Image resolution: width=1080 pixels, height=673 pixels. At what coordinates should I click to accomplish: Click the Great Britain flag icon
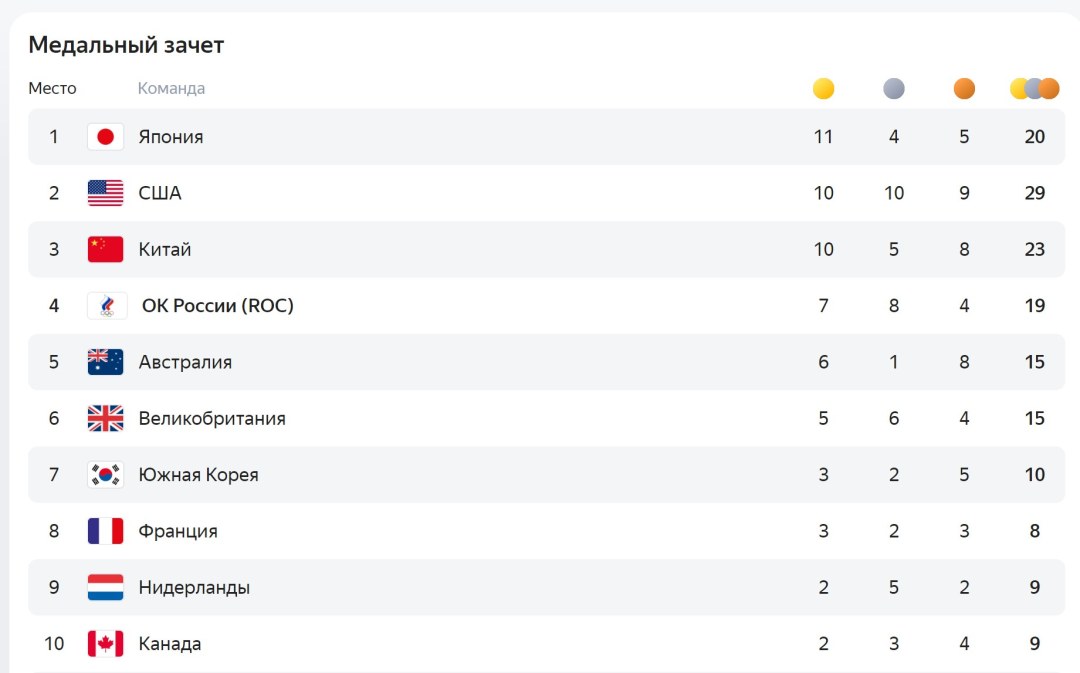(x=105, y=418)
